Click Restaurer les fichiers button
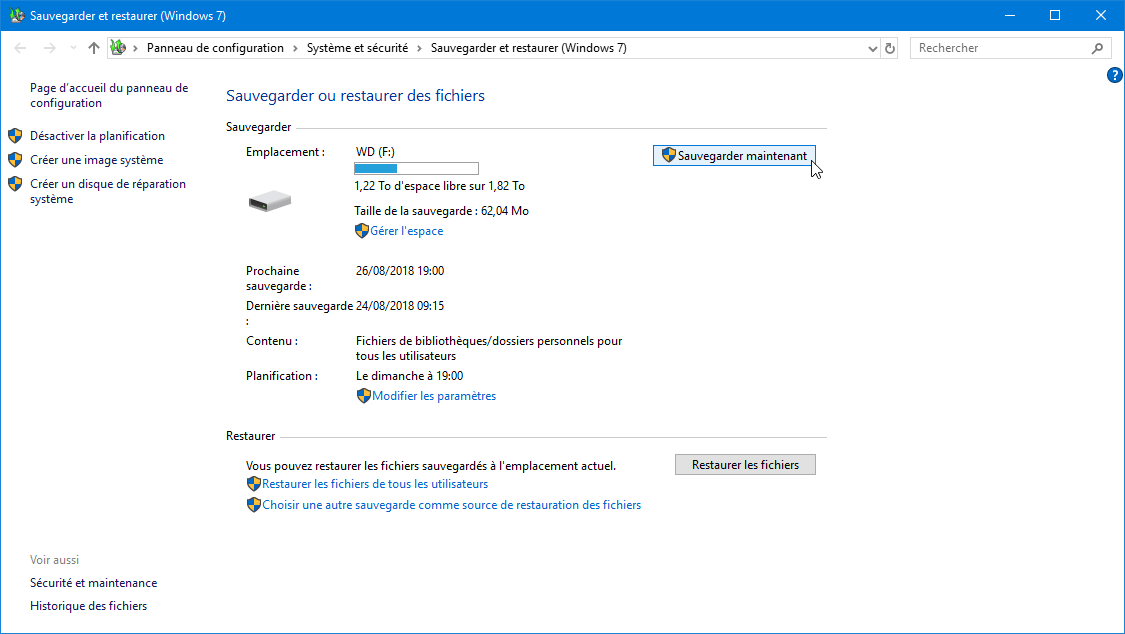 745,465
